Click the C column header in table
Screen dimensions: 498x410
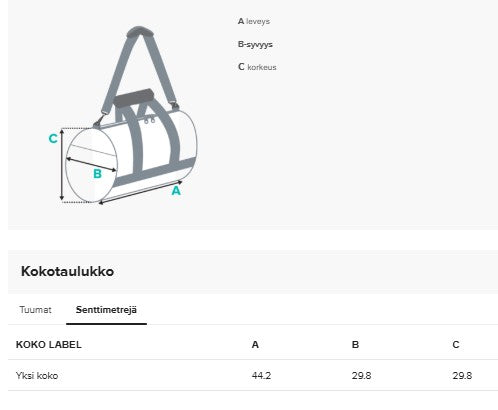point(456,345)
